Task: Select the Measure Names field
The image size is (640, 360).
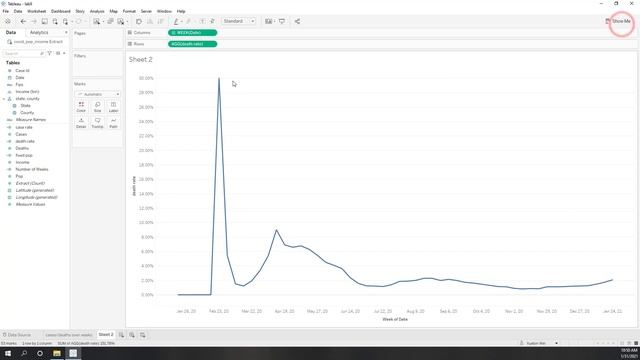Action: (31, 120)
